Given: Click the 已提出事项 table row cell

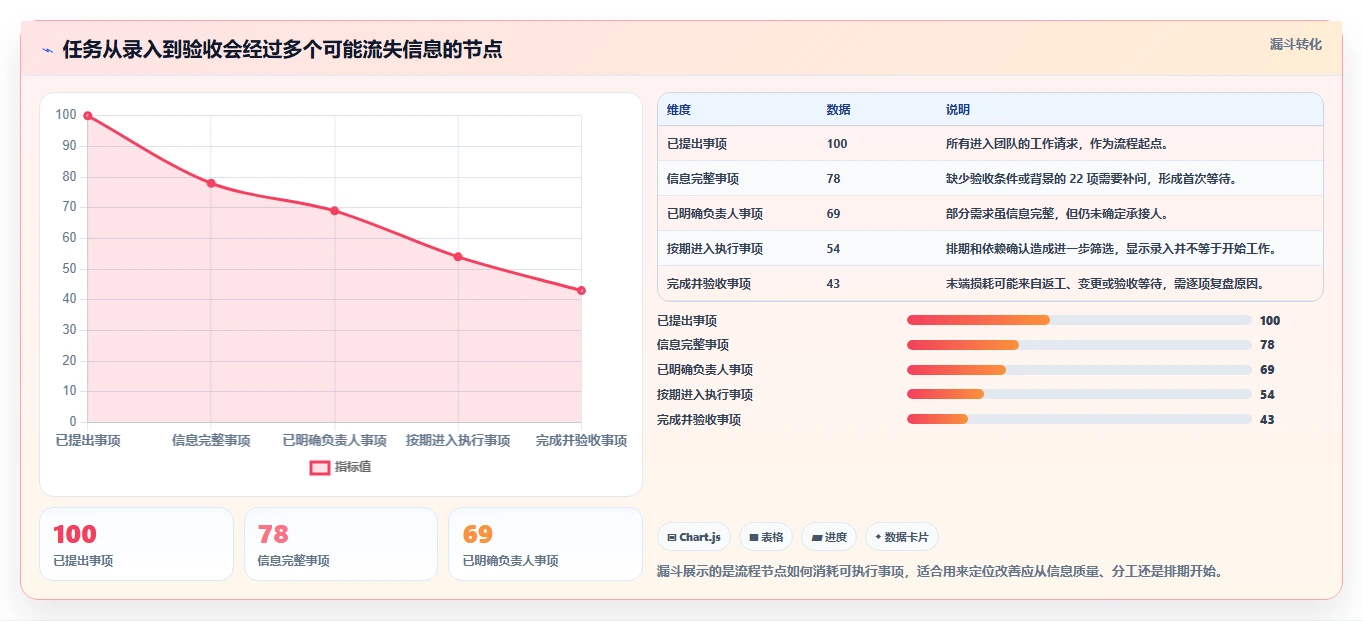Looking at the screenshot, I should pos(697,144).
